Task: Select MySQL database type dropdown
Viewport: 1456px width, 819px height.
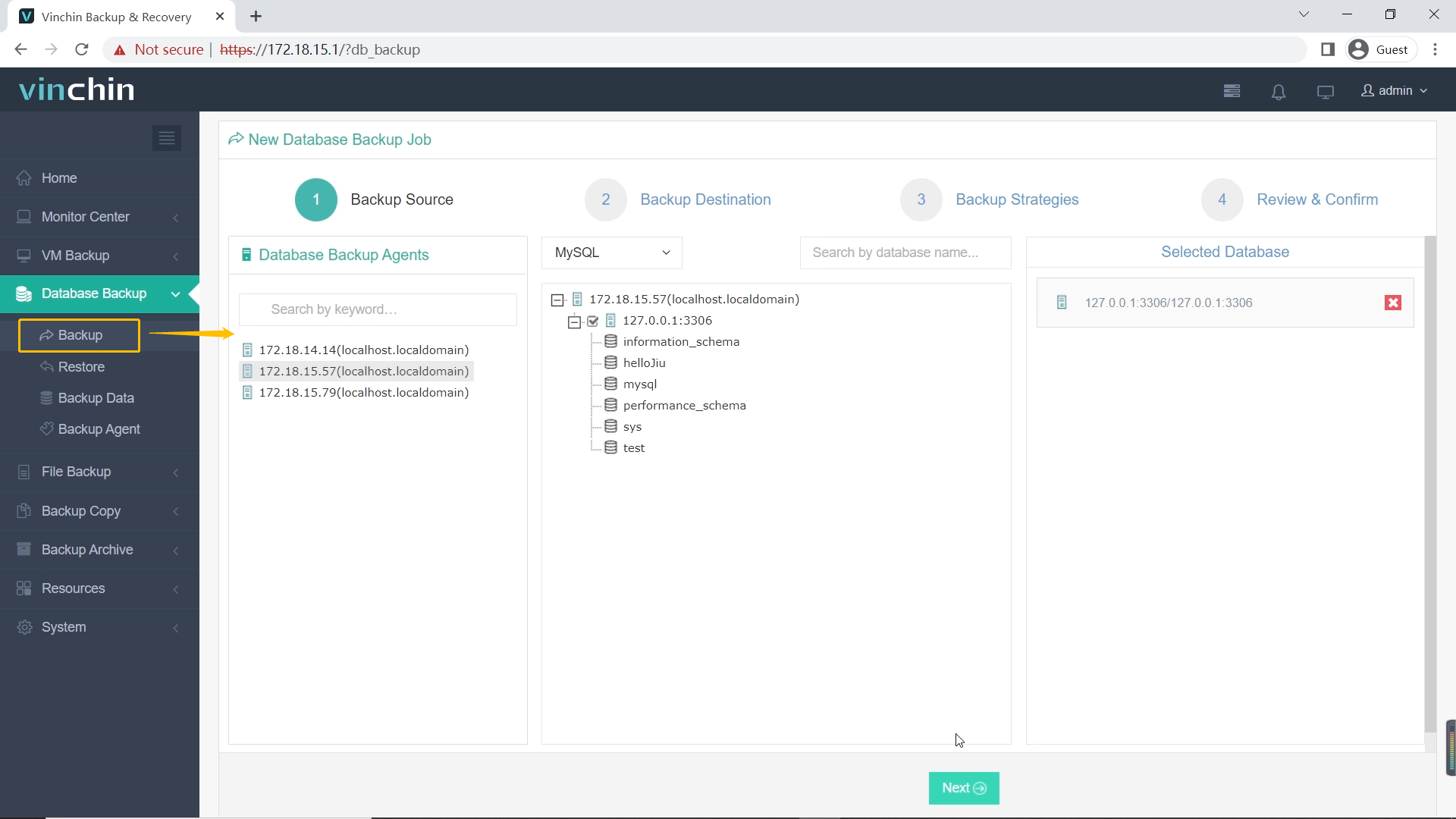Action: [612, 253]
